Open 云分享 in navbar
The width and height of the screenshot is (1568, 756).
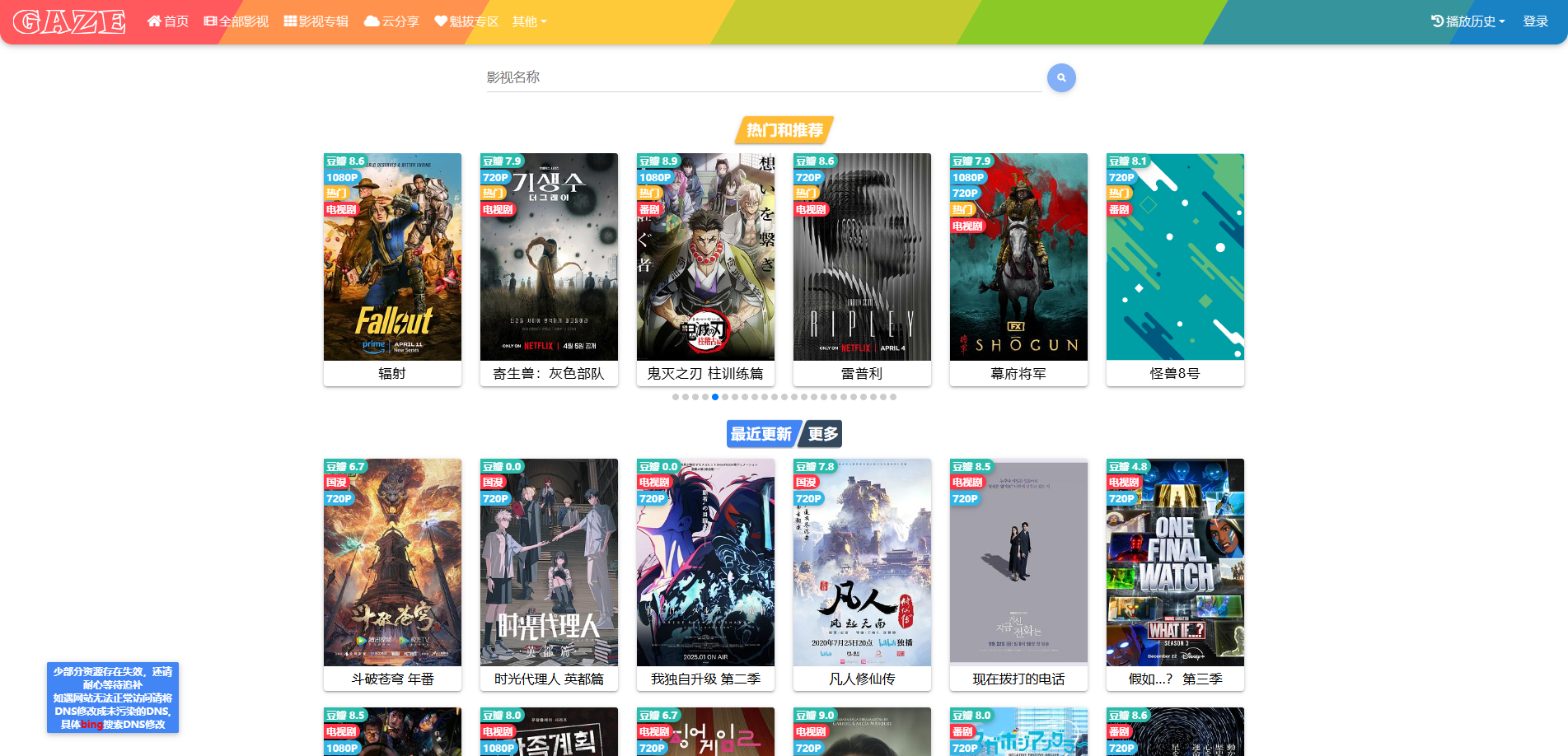[x=391, y=21]
